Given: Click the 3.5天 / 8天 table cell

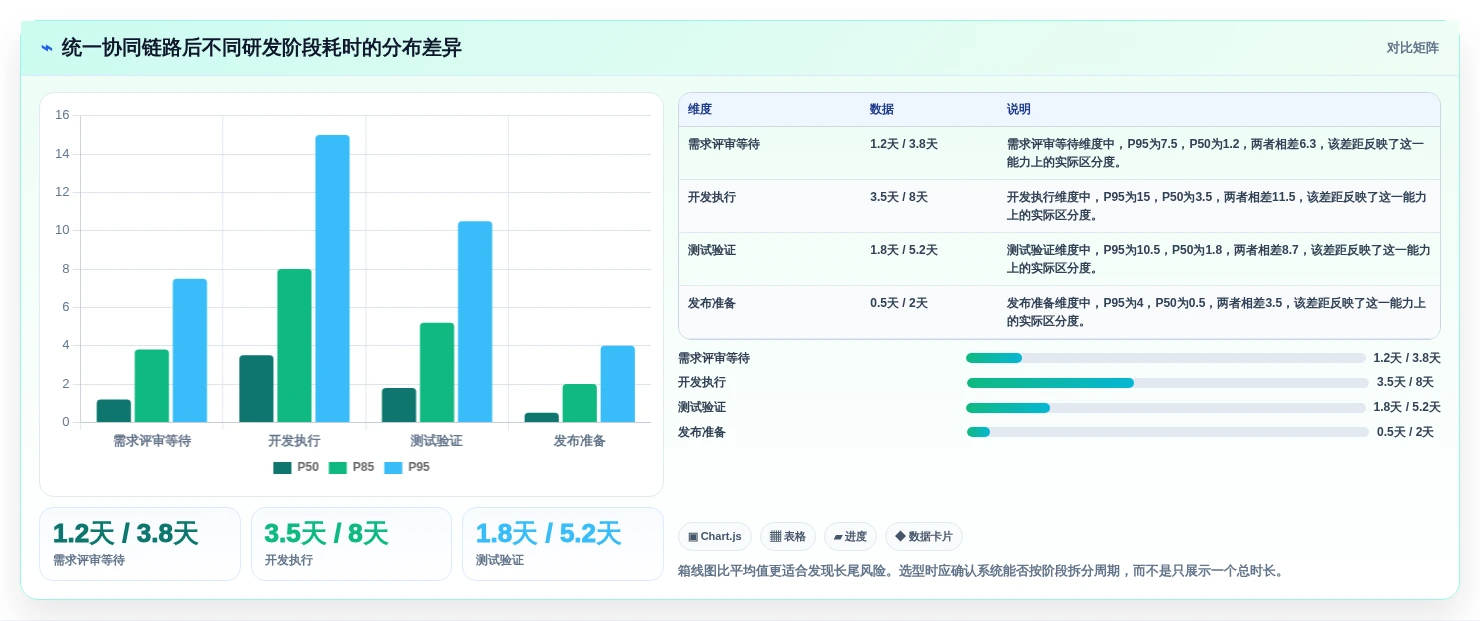Looking at the screenshot, I should (x=929, y=206).
